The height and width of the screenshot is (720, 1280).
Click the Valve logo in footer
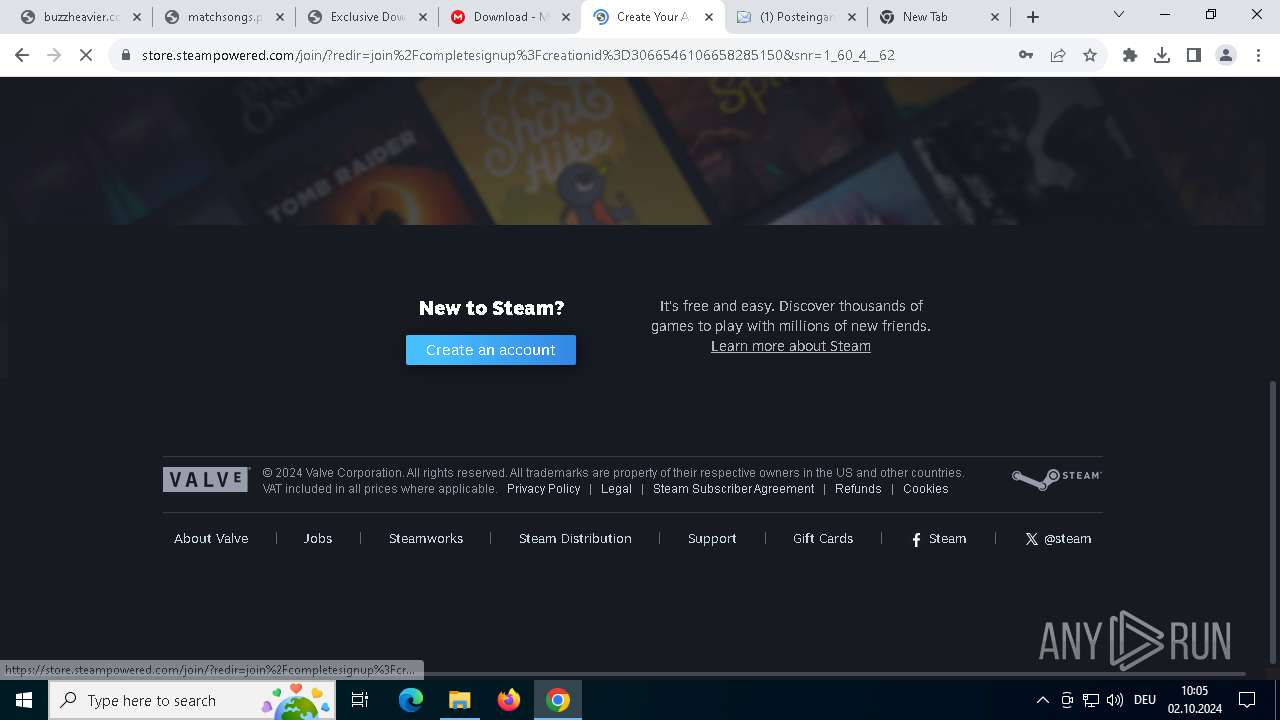[x=206, y=480]
